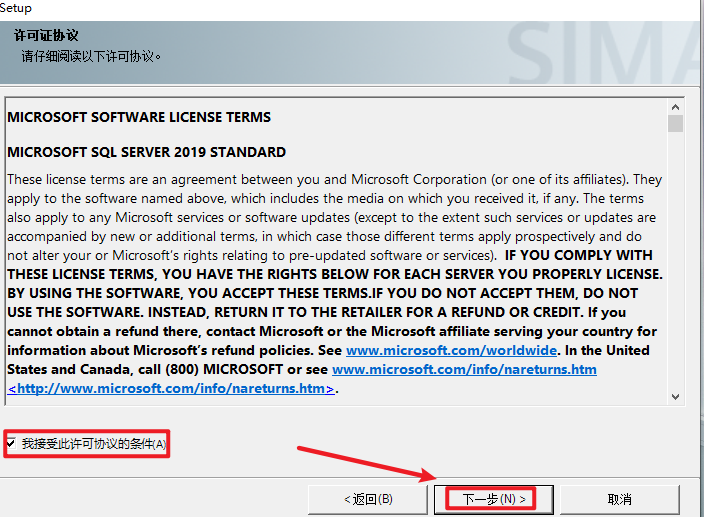
Task: Click the license text scrollbar thumb
Action: point(676,124)
